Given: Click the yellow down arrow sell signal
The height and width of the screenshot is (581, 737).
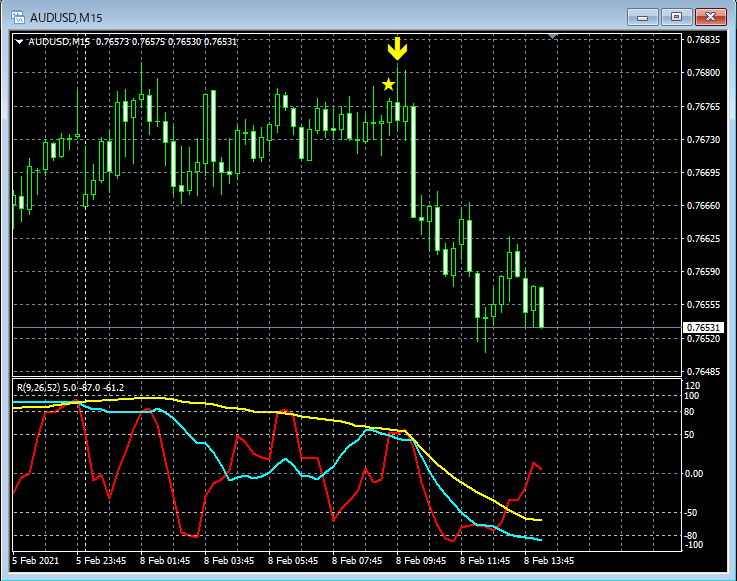Looking at the screenshot, I should click(397, 49).
